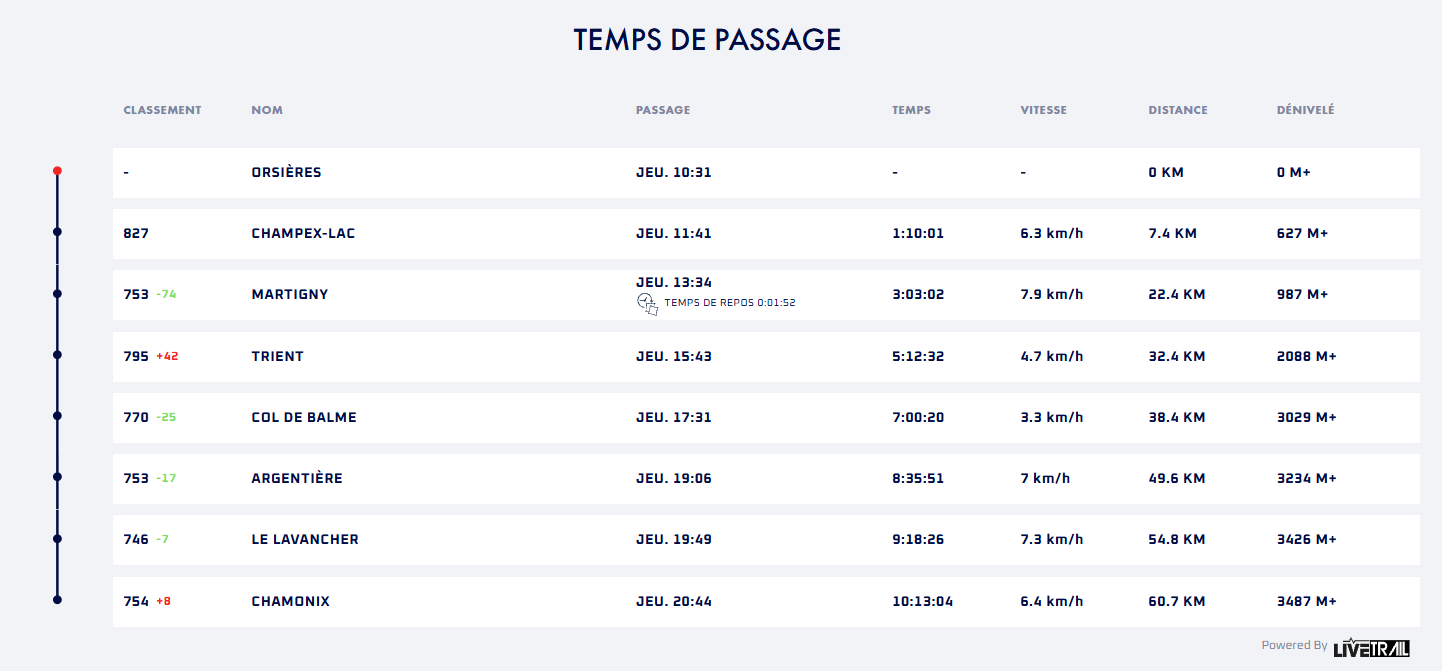
Task: Select the Dénivelé column header
Action: (x=1305, y=110)
